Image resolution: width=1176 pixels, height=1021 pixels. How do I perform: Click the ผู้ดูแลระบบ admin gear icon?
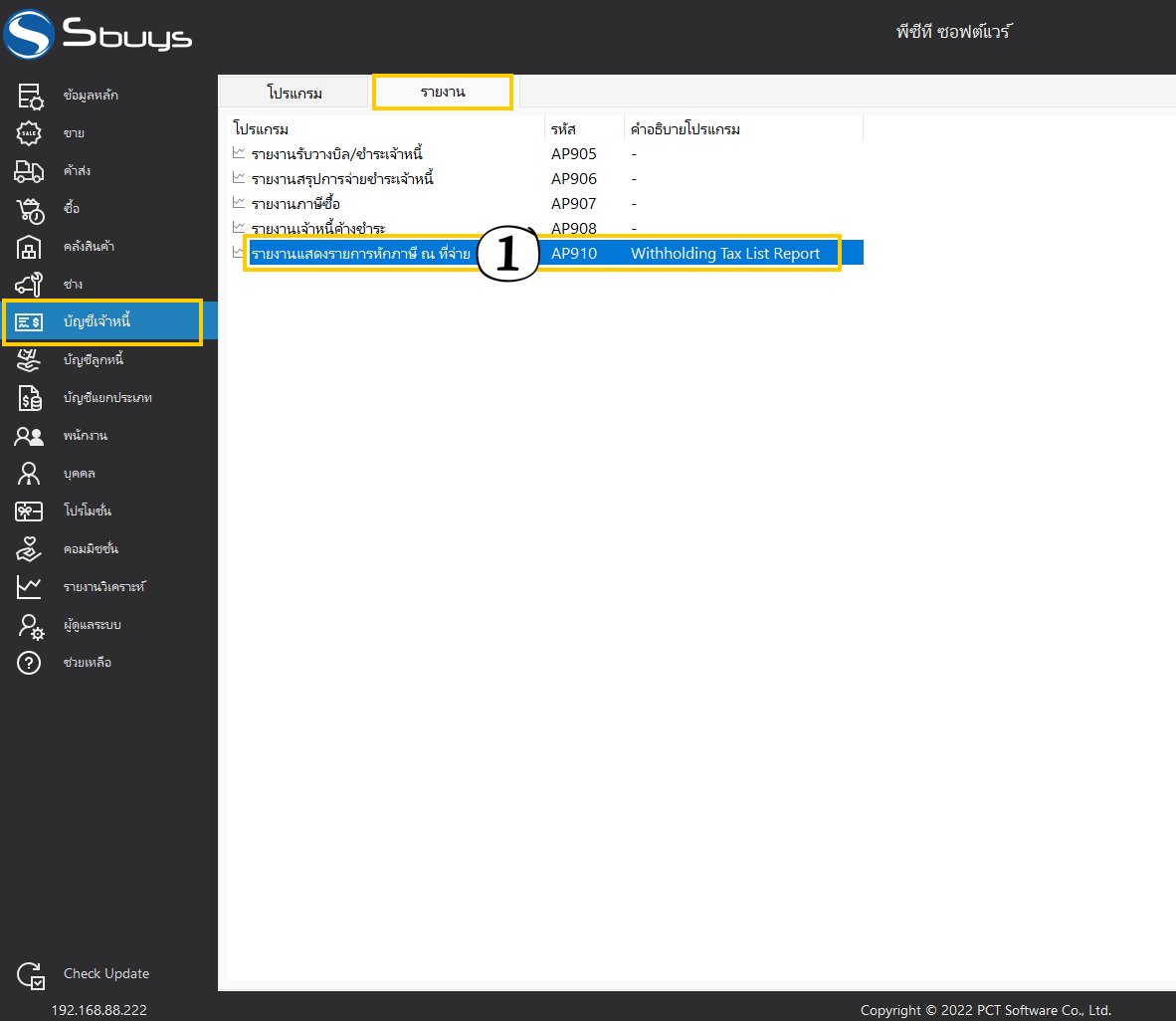pyautogui.click(x=31, y=626)
